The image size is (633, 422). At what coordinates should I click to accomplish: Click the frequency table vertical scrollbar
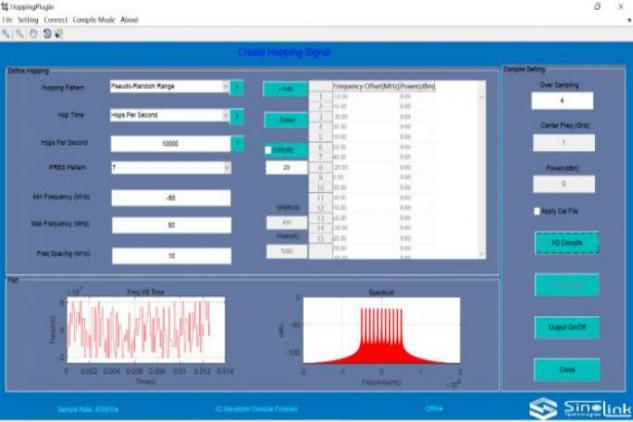coord(481,175)
